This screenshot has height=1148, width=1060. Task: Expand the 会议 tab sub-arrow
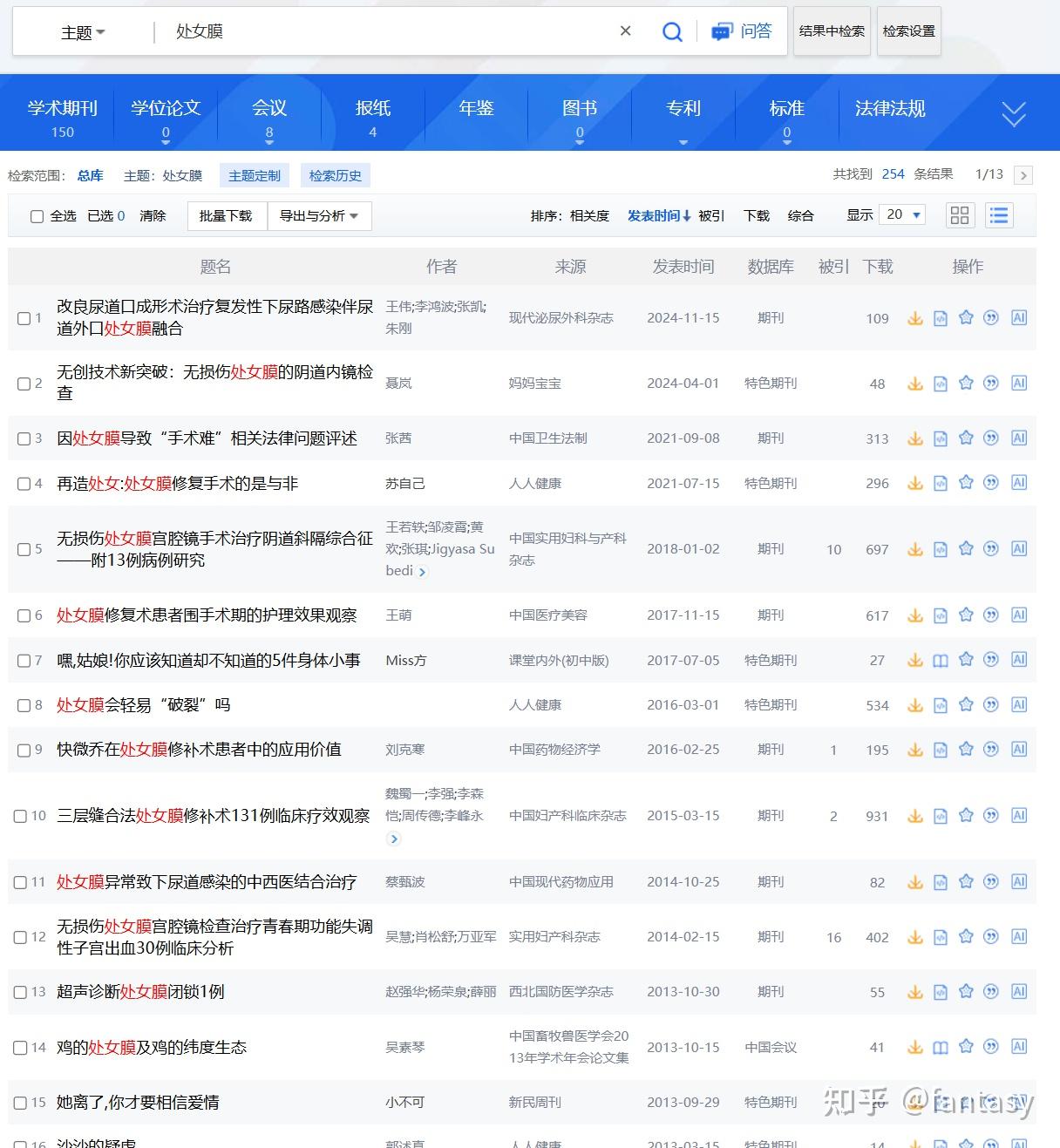tap(269, 141)
